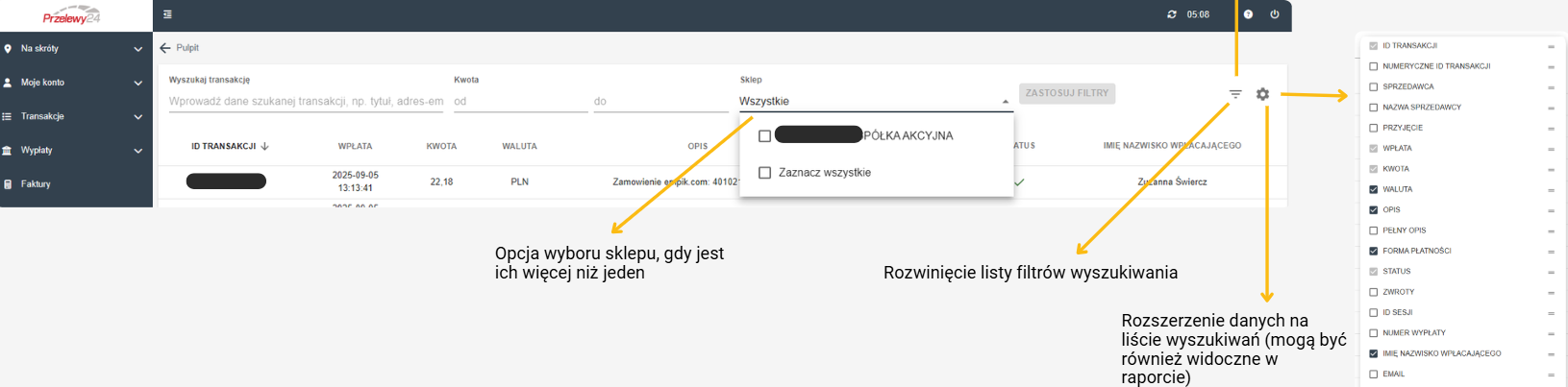Open Faktury in the sidebar
Viewport: 1568px width, 387px height.
pos(36,184)
